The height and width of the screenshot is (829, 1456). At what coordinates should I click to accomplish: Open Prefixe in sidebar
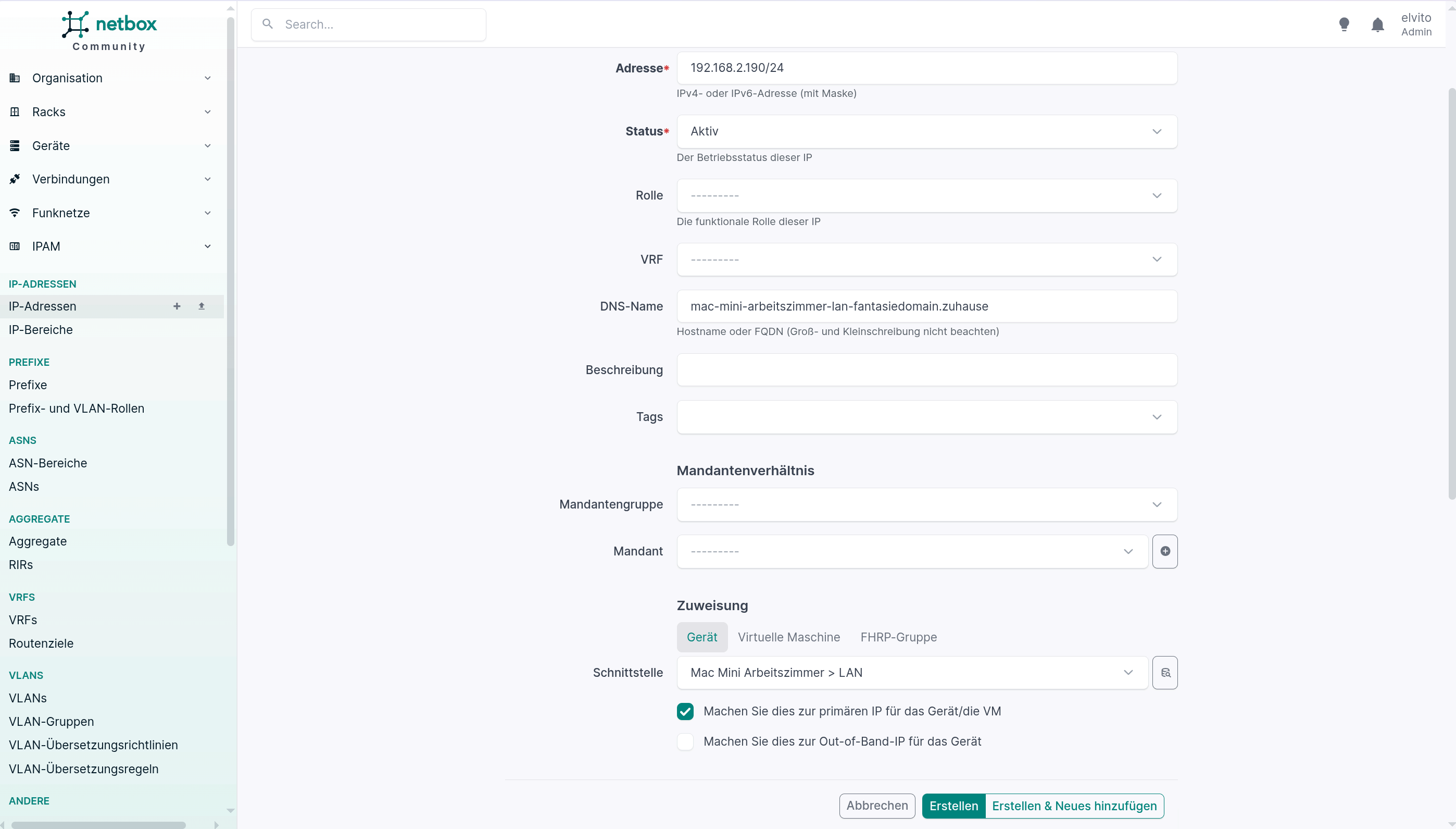coord(28,385)
